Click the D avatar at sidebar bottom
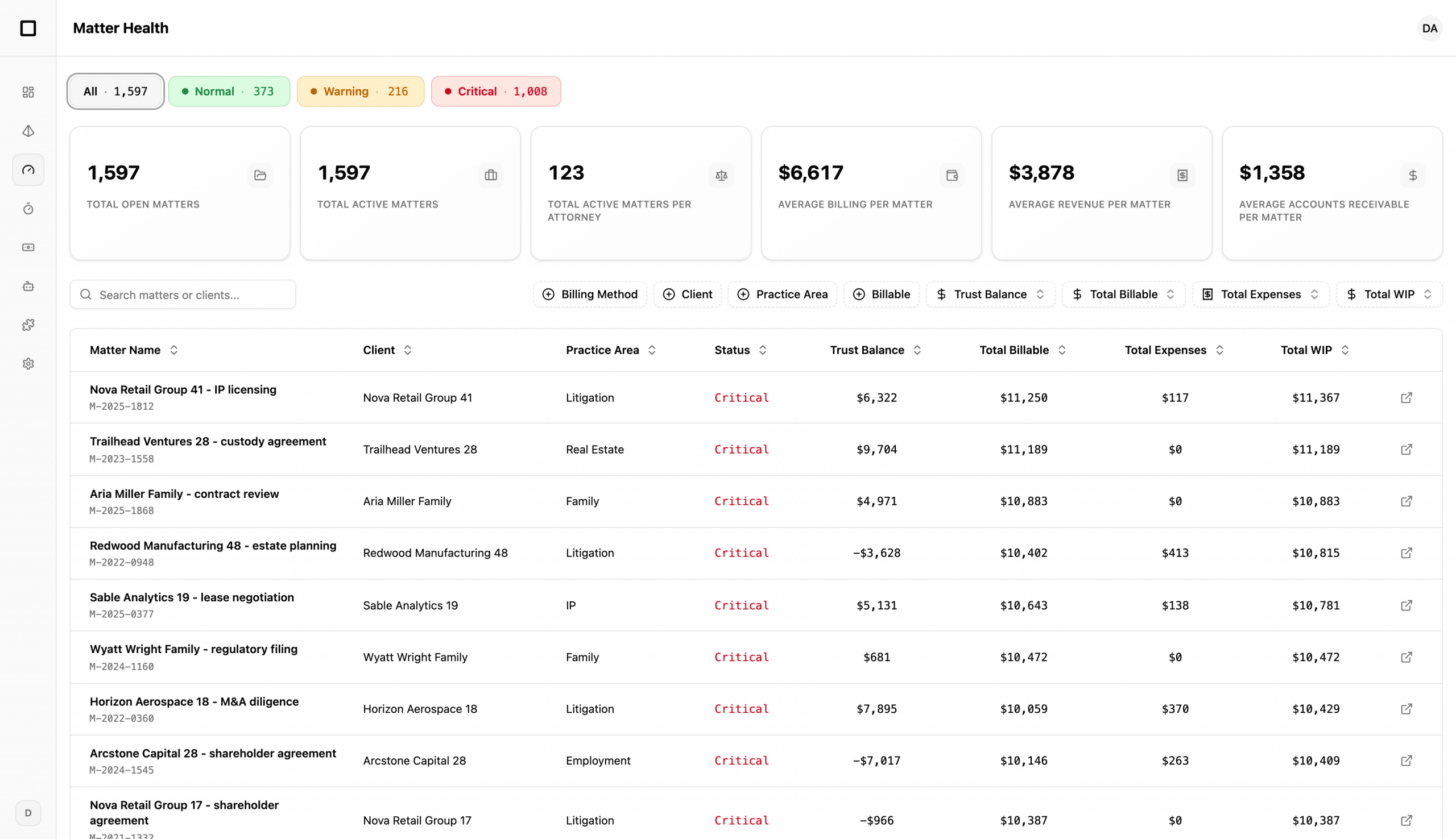This screenshot has width=1456, height=839. point(28,813)
